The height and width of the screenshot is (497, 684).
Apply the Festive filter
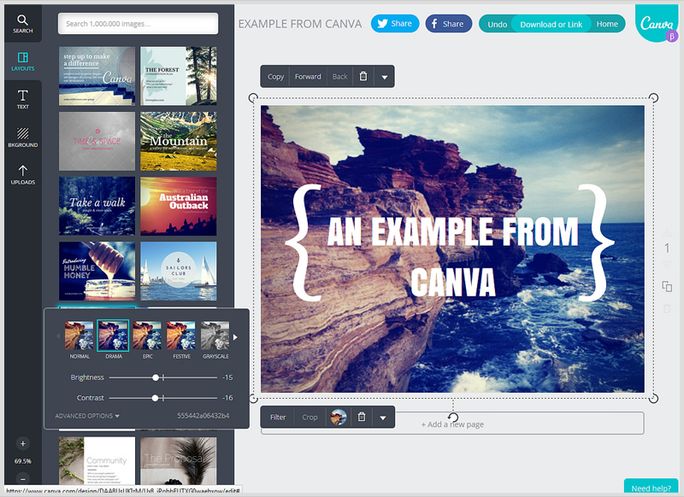181,340
